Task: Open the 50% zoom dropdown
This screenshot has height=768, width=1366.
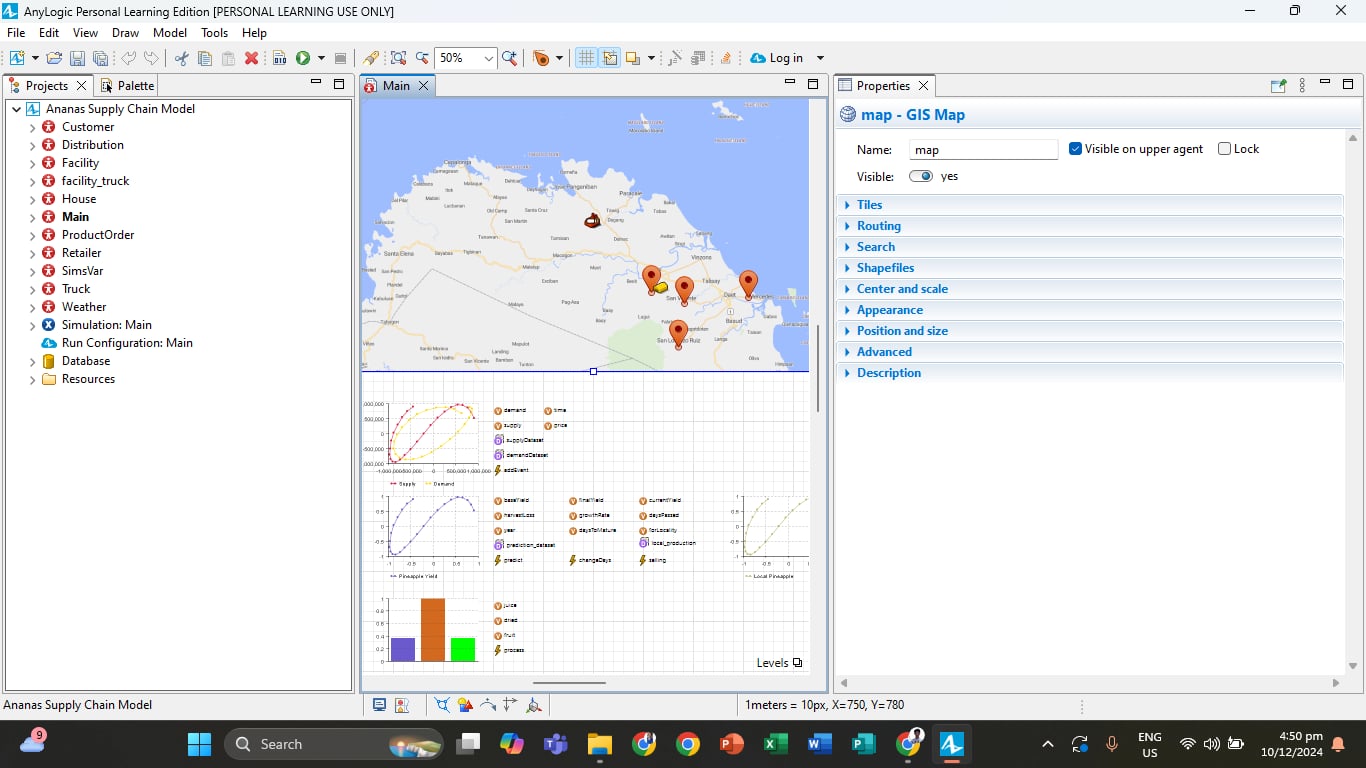Action: click(x=489, y=58)
